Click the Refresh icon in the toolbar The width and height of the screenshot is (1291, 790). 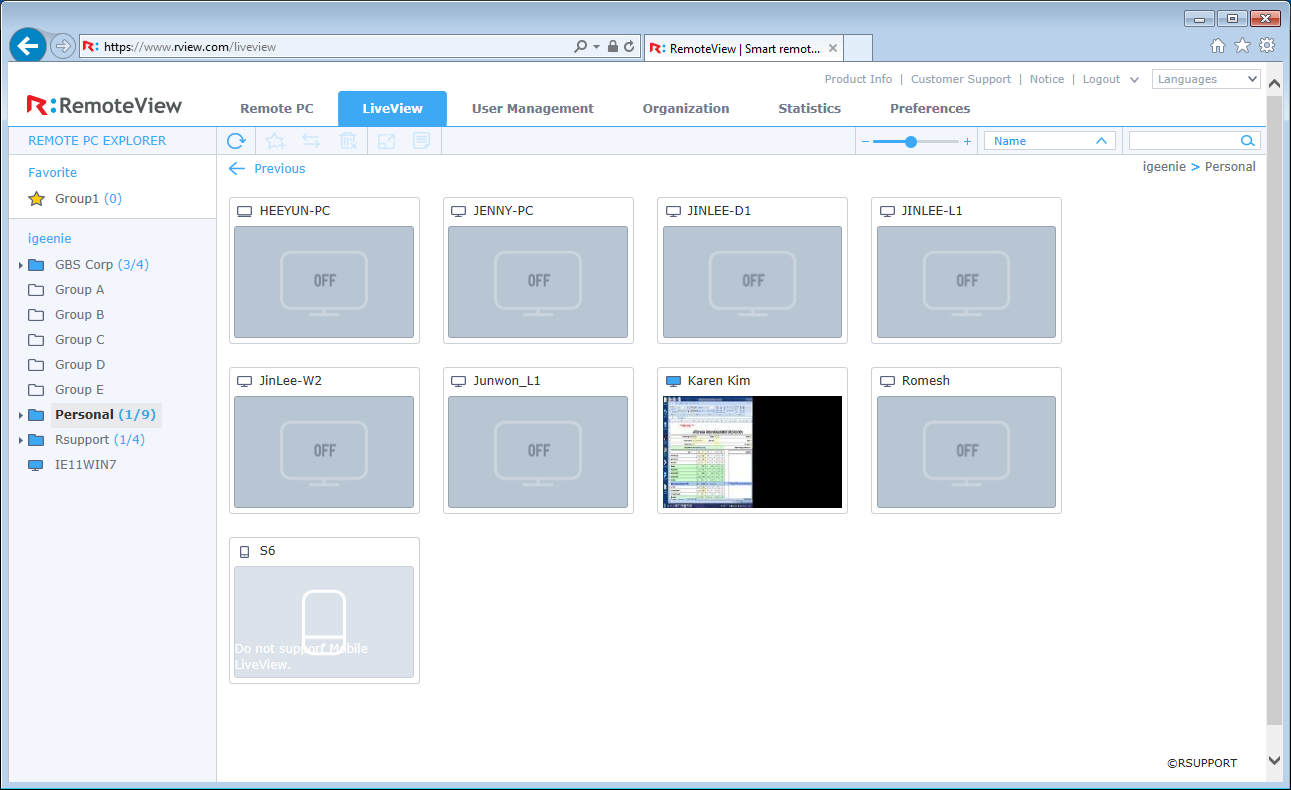point(236,141)
